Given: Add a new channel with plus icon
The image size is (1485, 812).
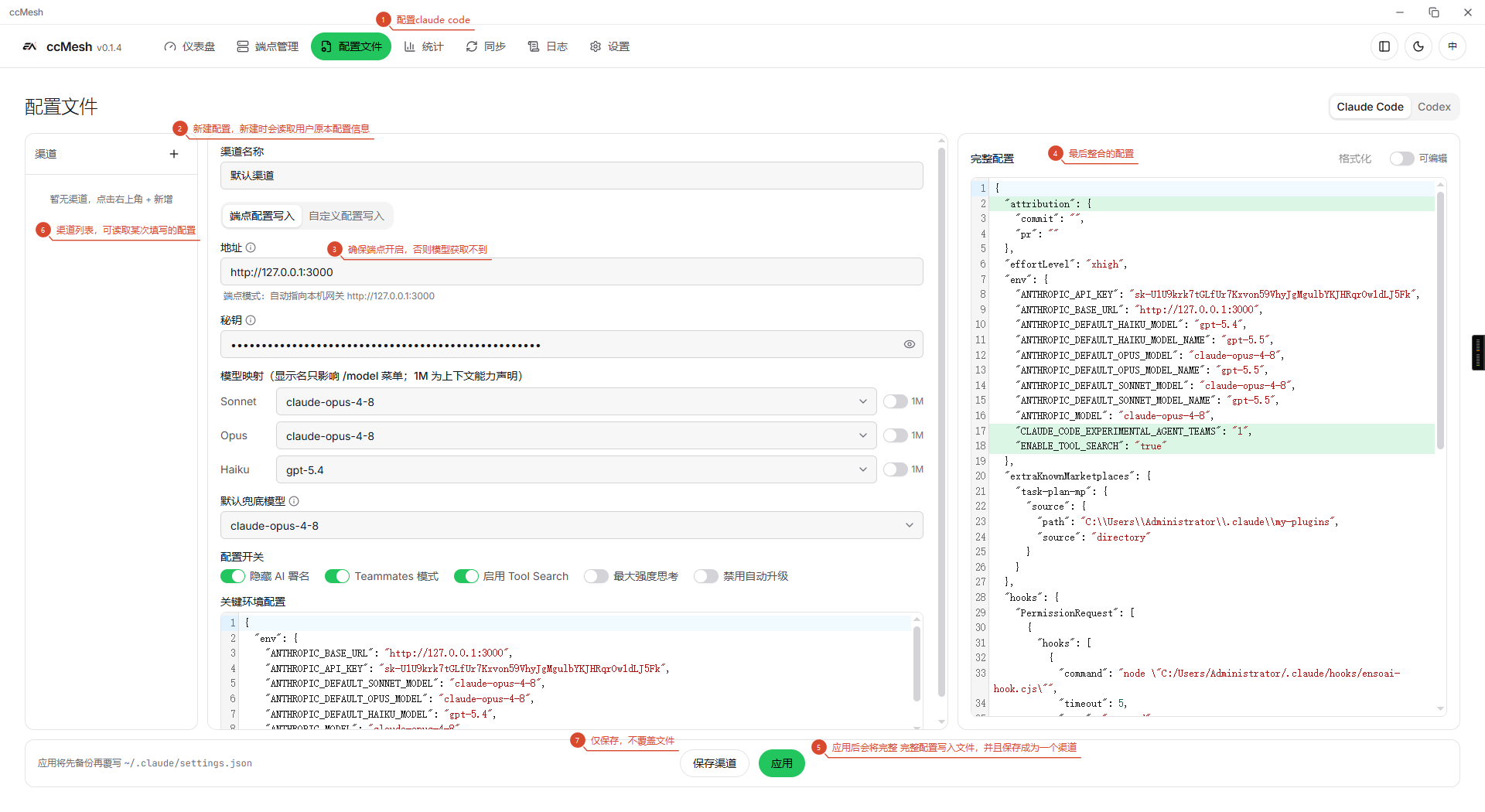Looking at the screenshot, I should click(174, 154).
